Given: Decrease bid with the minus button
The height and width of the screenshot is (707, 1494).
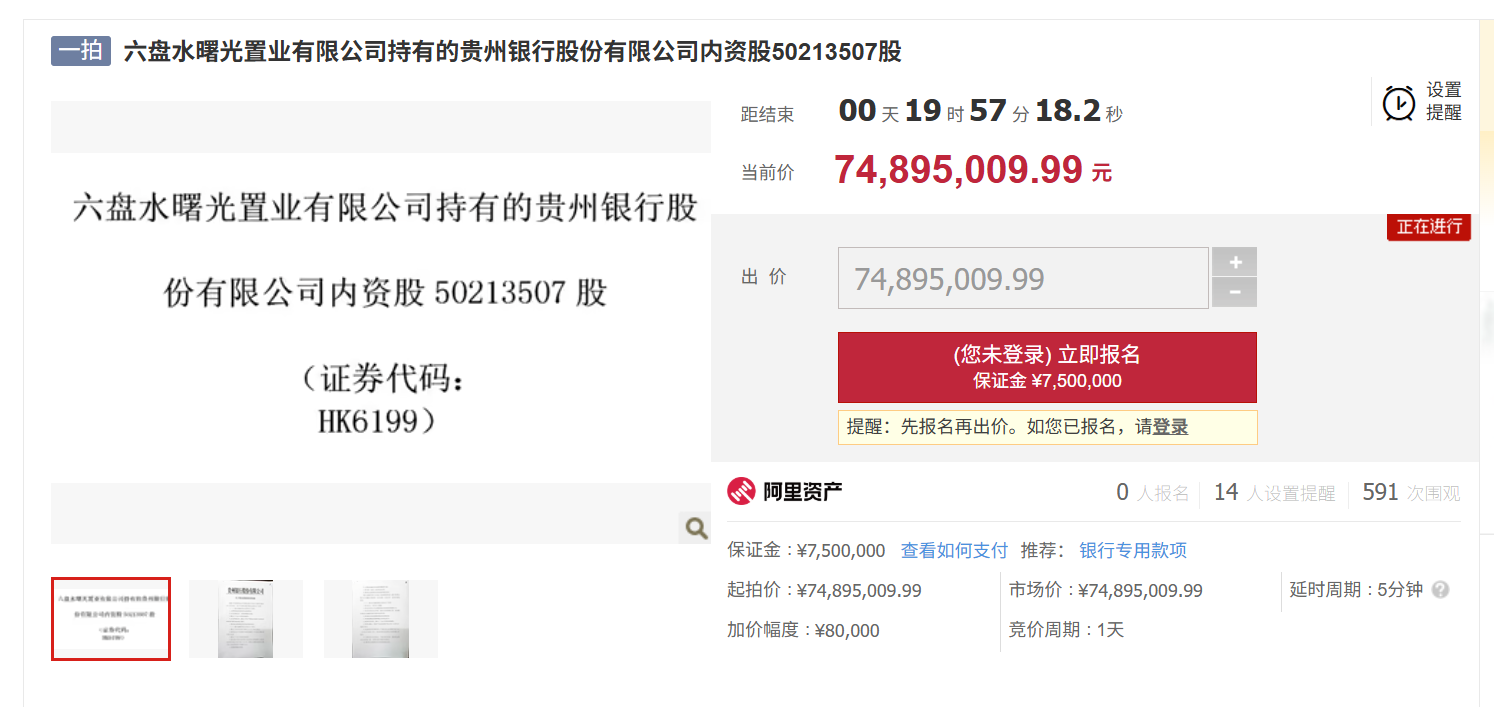Looking at the screenshot, I should coord(1235,292).
